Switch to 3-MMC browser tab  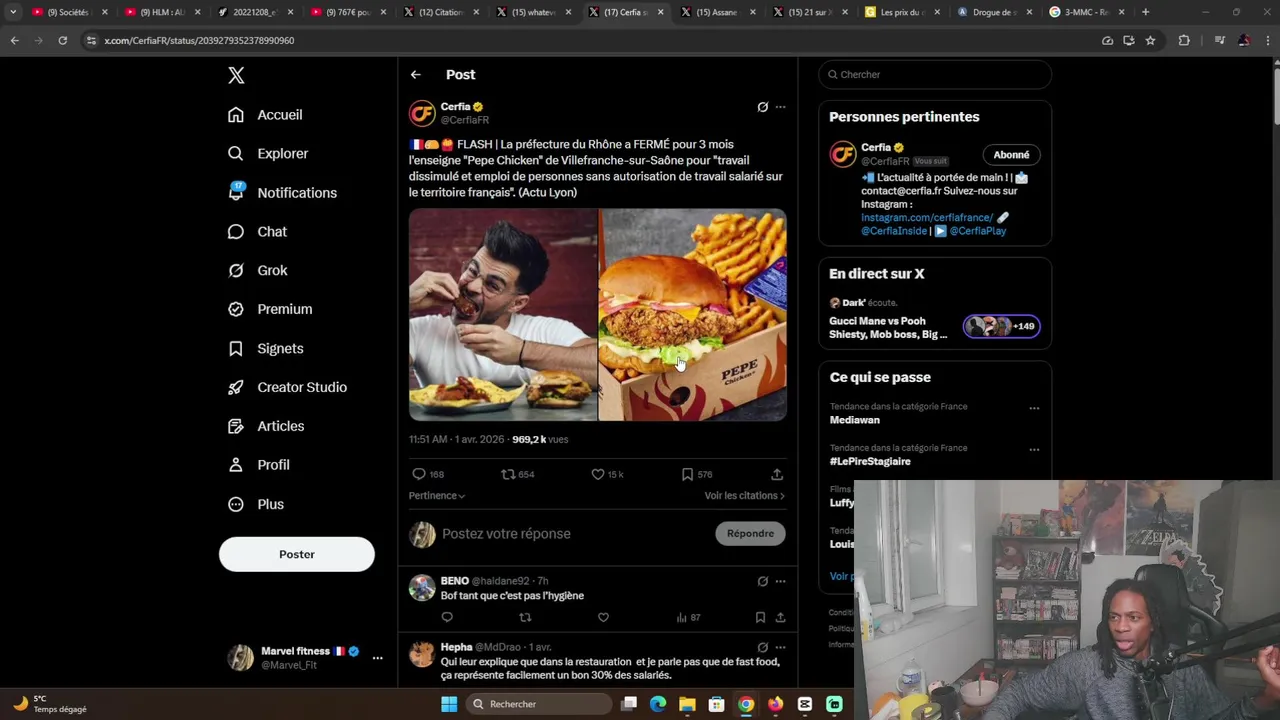[x=1085, y=12]
